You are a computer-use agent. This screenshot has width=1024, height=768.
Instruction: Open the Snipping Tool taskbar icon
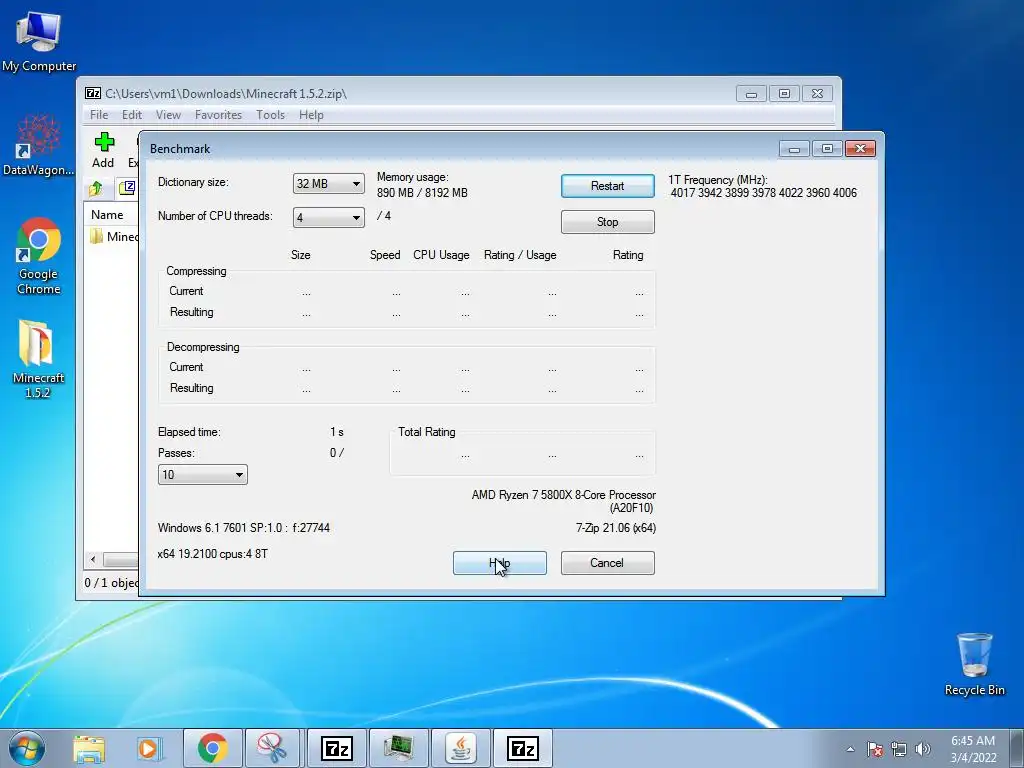click(272, 748)
